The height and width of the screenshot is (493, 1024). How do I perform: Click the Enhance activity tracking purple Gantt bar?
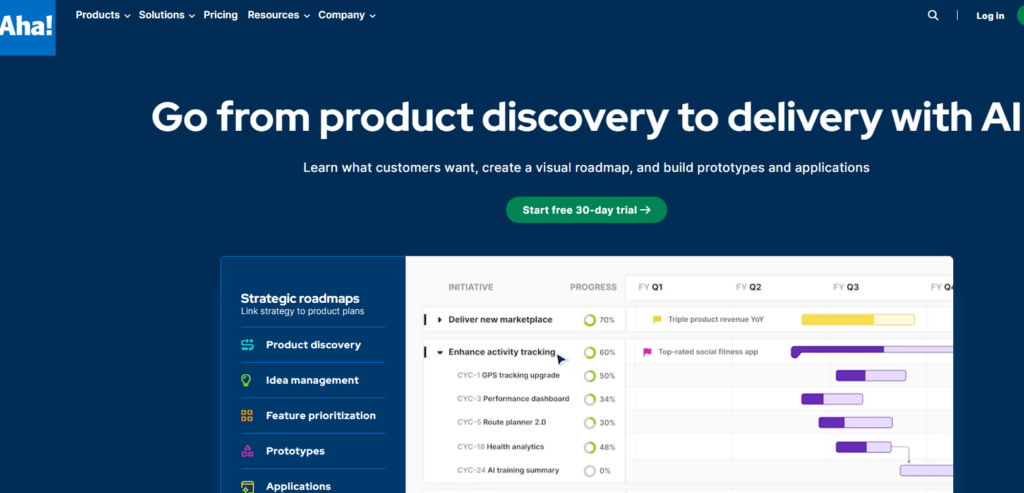(x=872, y=351)
